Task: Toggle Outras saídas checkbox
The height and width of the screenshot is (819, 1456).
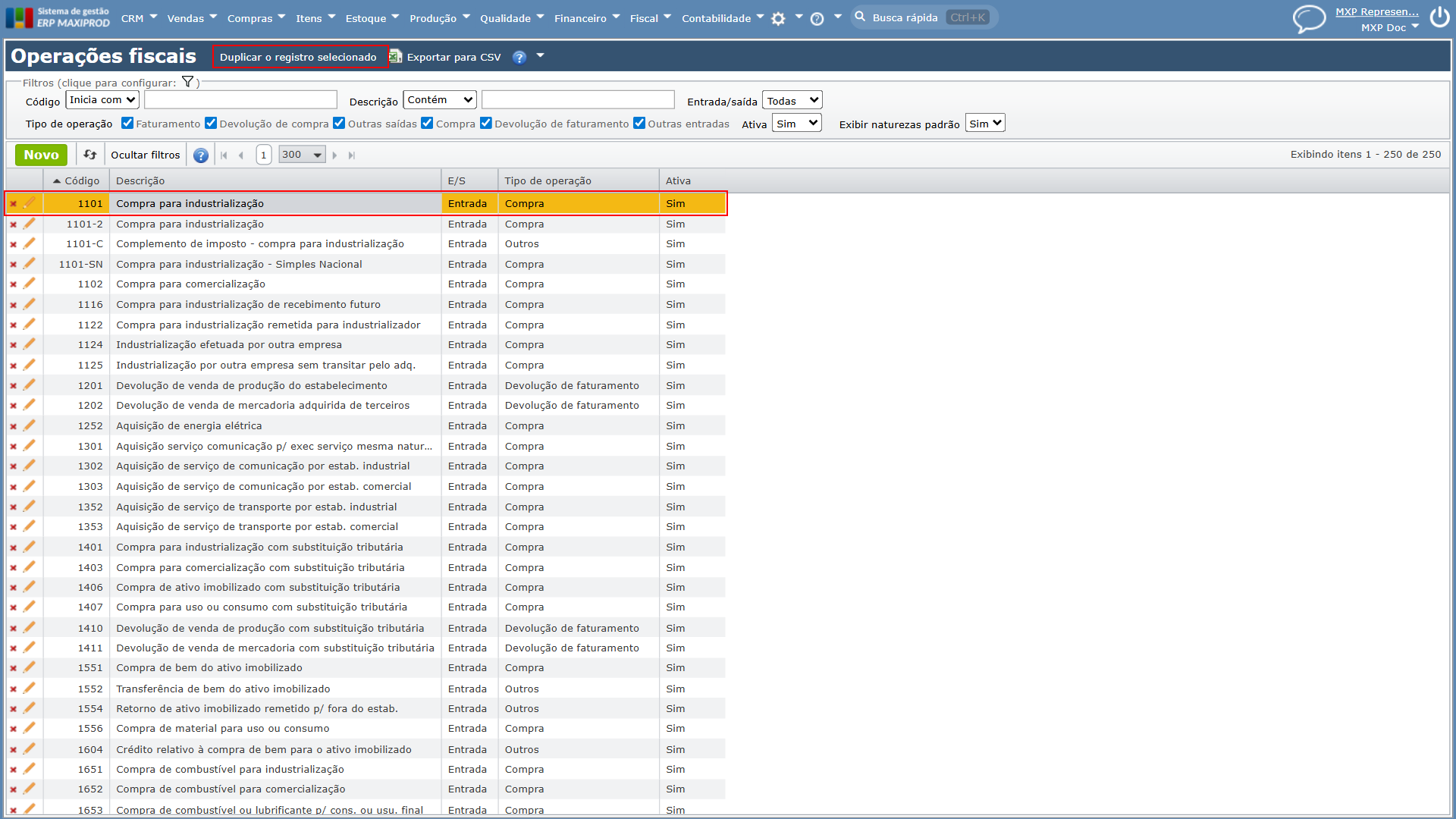Action: (x=339, y=123)
